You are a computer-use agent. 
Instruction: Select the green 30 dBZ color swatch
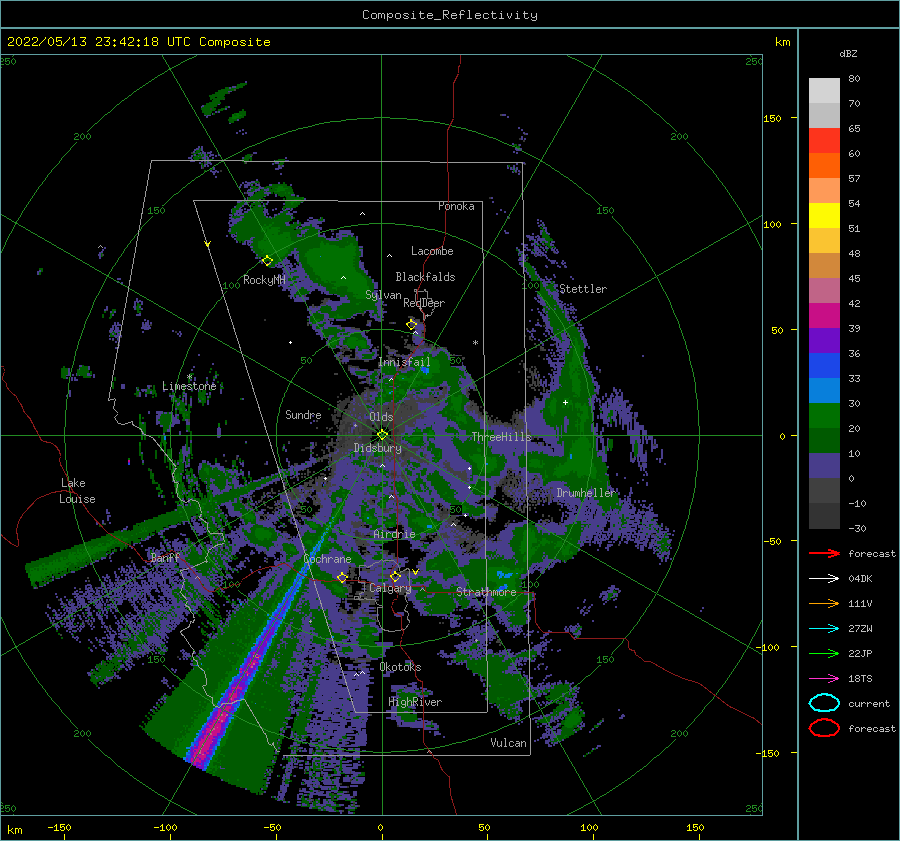(824, 416)
